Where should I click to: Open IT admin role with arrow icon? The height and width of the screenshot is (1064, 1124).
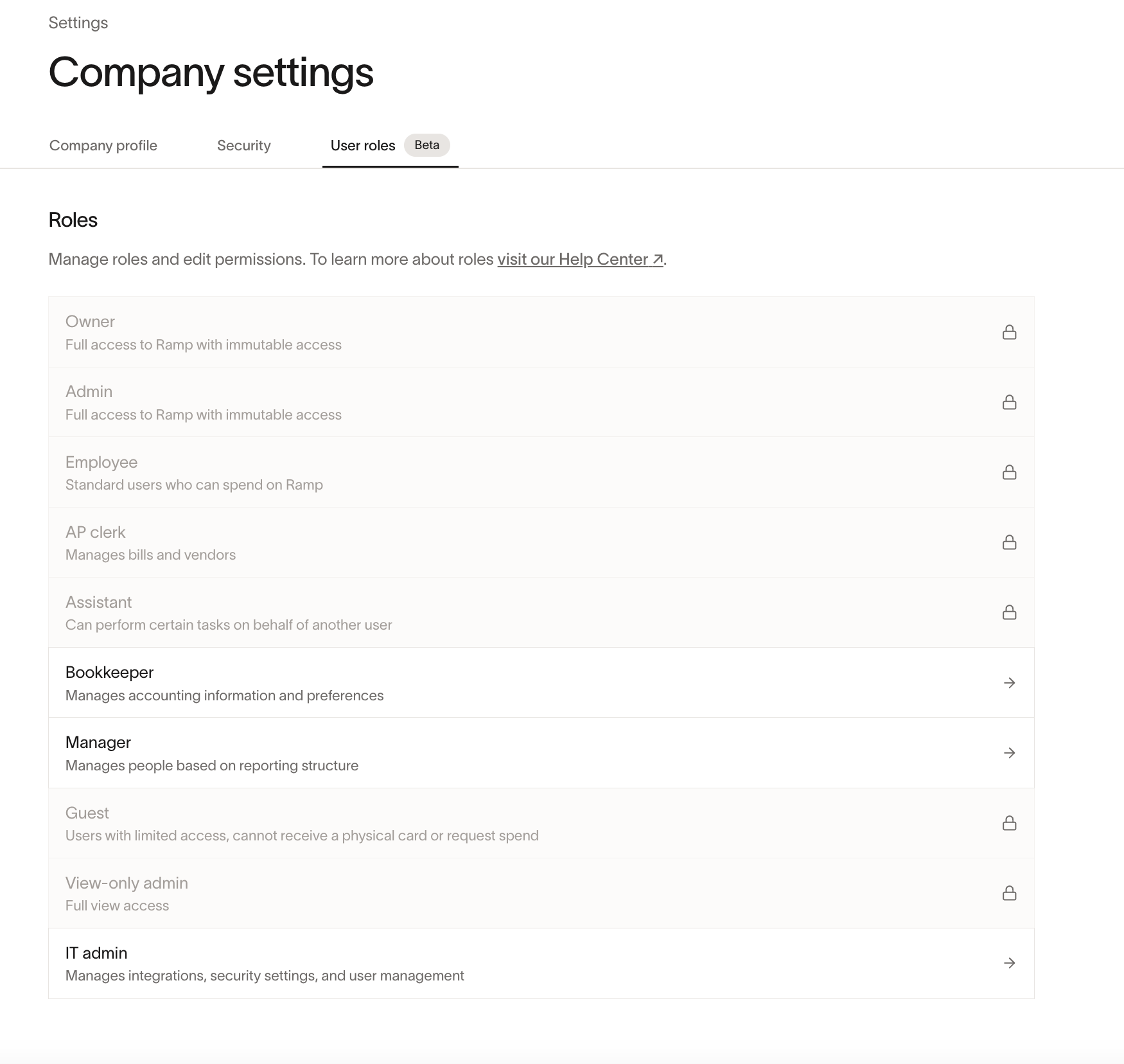(x=1009, y=962)
